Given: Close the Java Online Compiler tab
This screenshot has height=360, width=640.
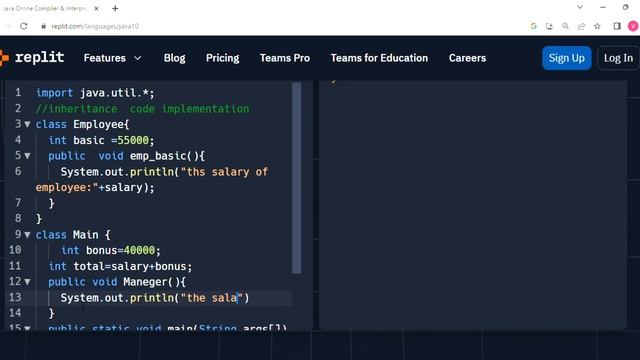Looking at the screenshot, I should click(x=96, y=8).
